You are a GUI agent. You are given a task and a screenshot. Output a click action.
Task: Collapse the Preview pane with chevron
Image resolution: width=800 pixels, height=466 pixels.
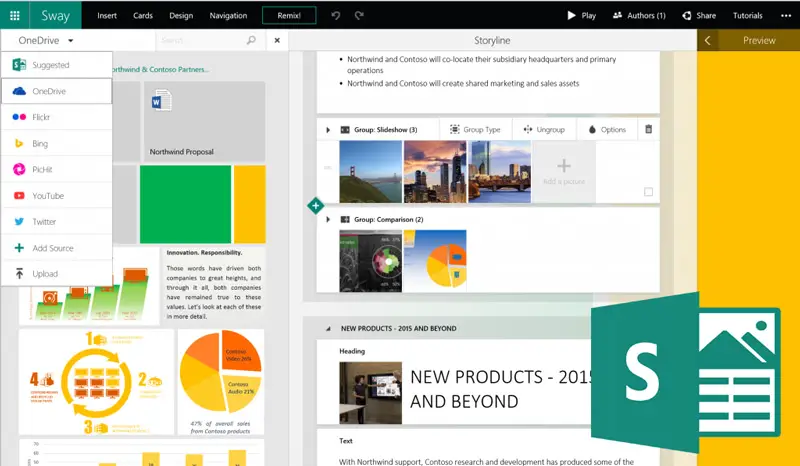pos(707,40)
